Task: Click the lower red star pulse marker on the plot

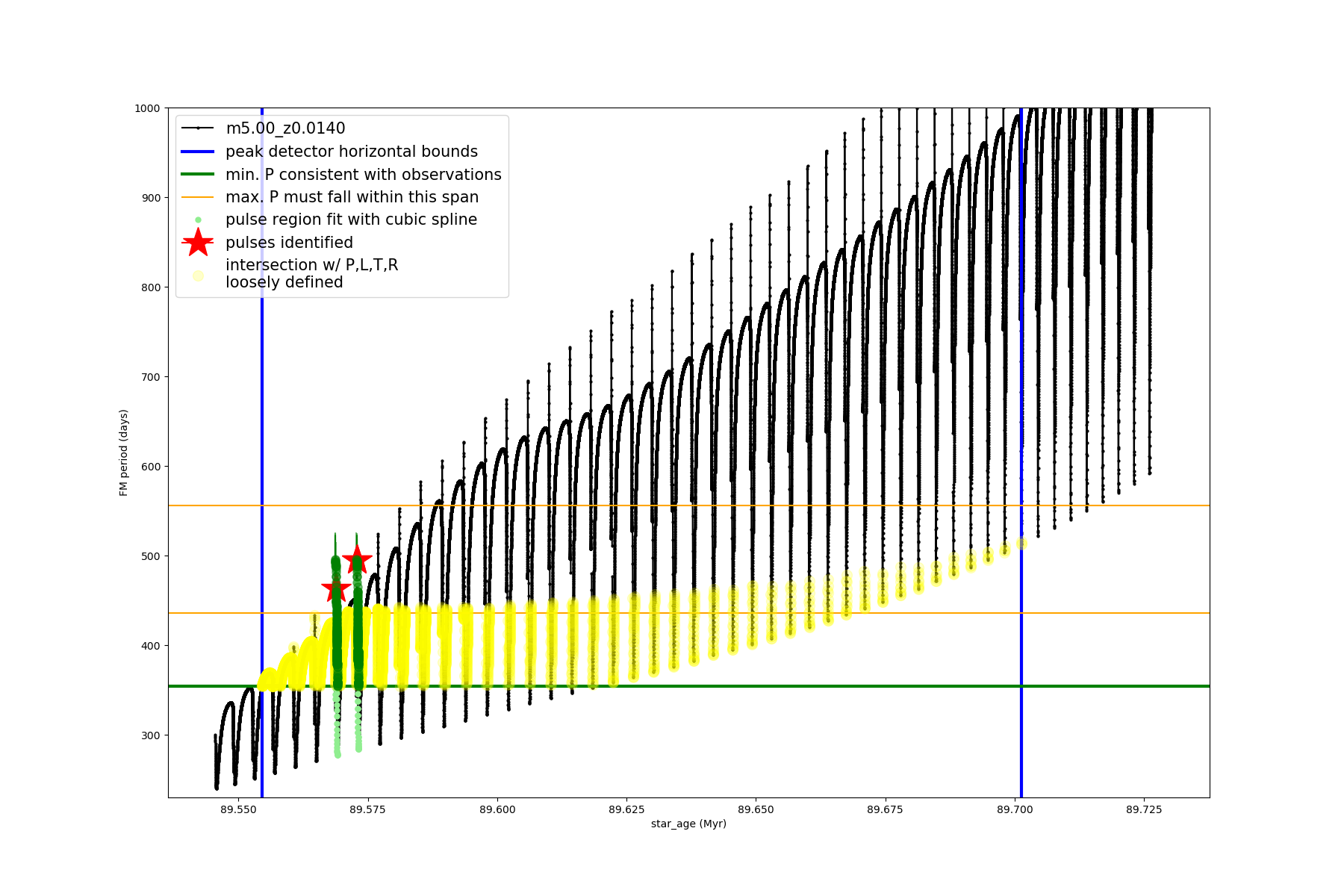Action: tap(336, 589)
